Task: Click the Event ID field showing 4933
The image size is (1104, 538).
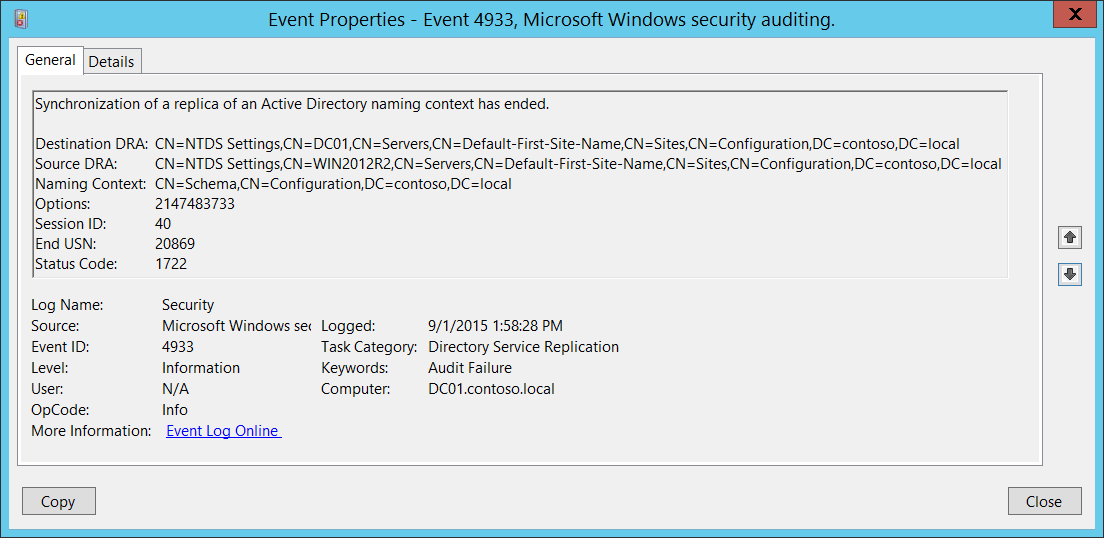Action: [x=178, y=347]
